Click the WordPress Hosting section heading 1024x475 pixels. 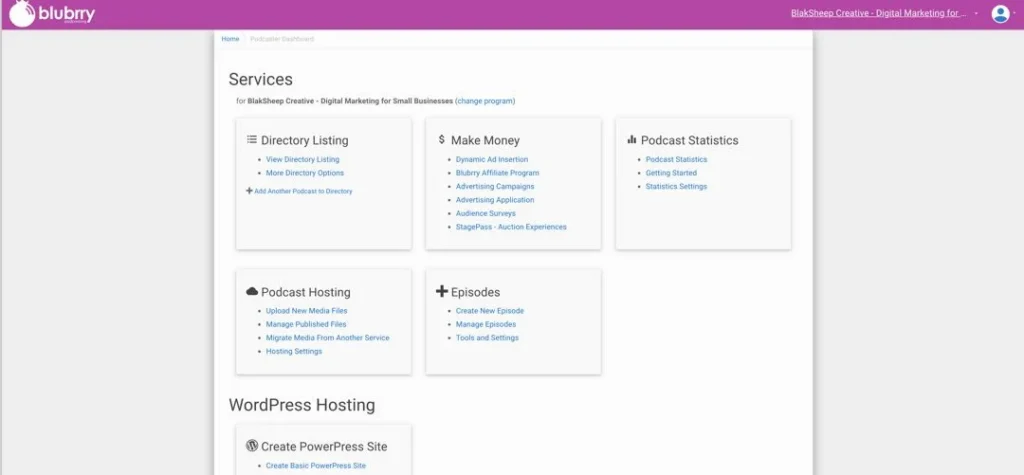[x=302, y=405]
